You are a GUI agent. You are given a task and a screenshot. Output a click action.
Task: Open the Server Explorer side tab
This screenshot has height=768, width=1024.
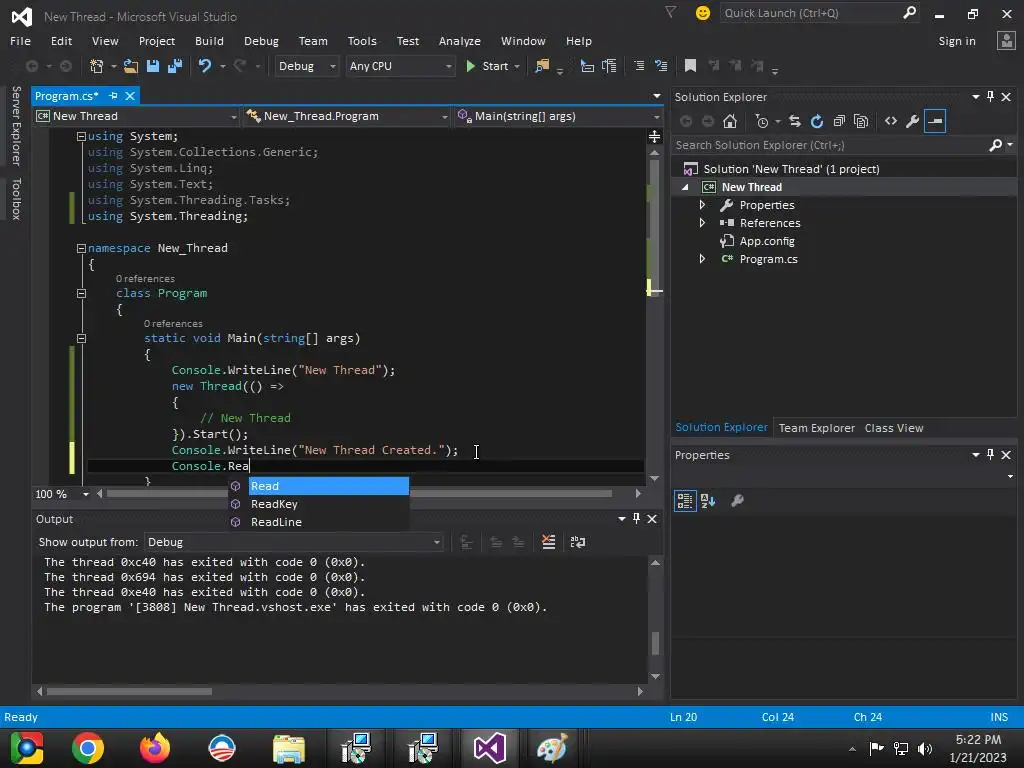16,125
